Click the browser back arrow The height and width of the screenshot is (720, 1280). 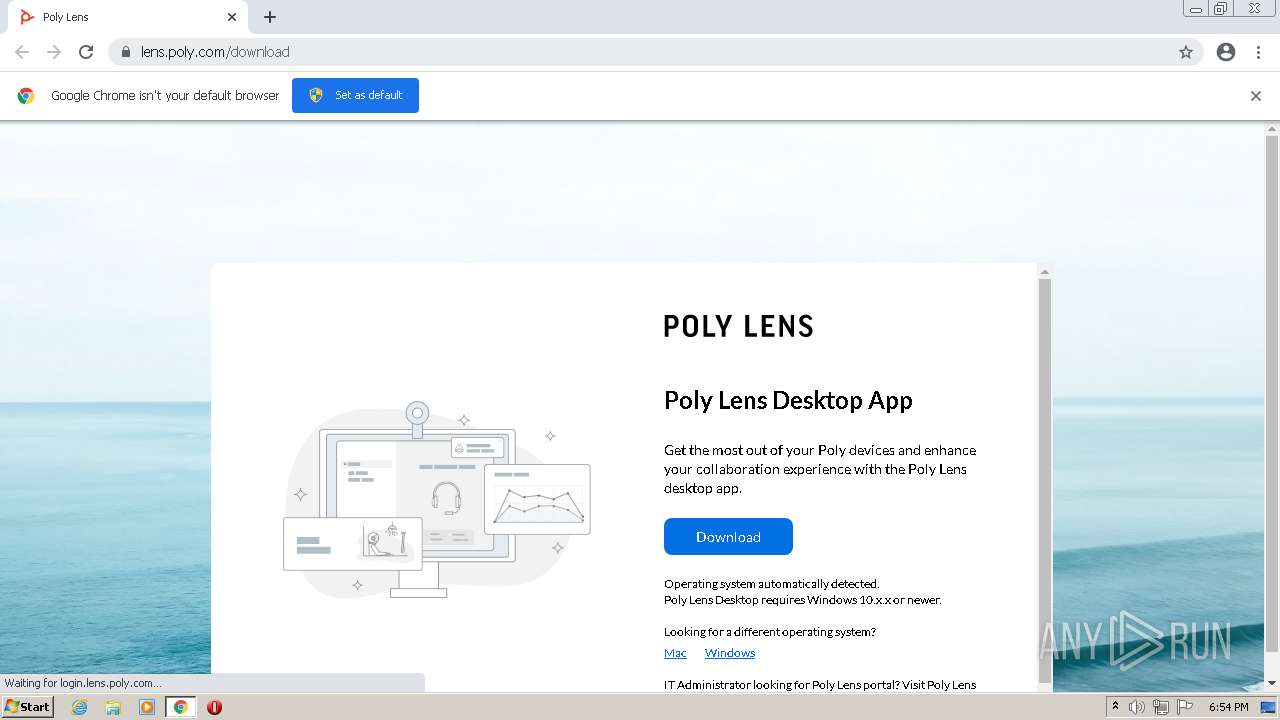coord(22,52)
